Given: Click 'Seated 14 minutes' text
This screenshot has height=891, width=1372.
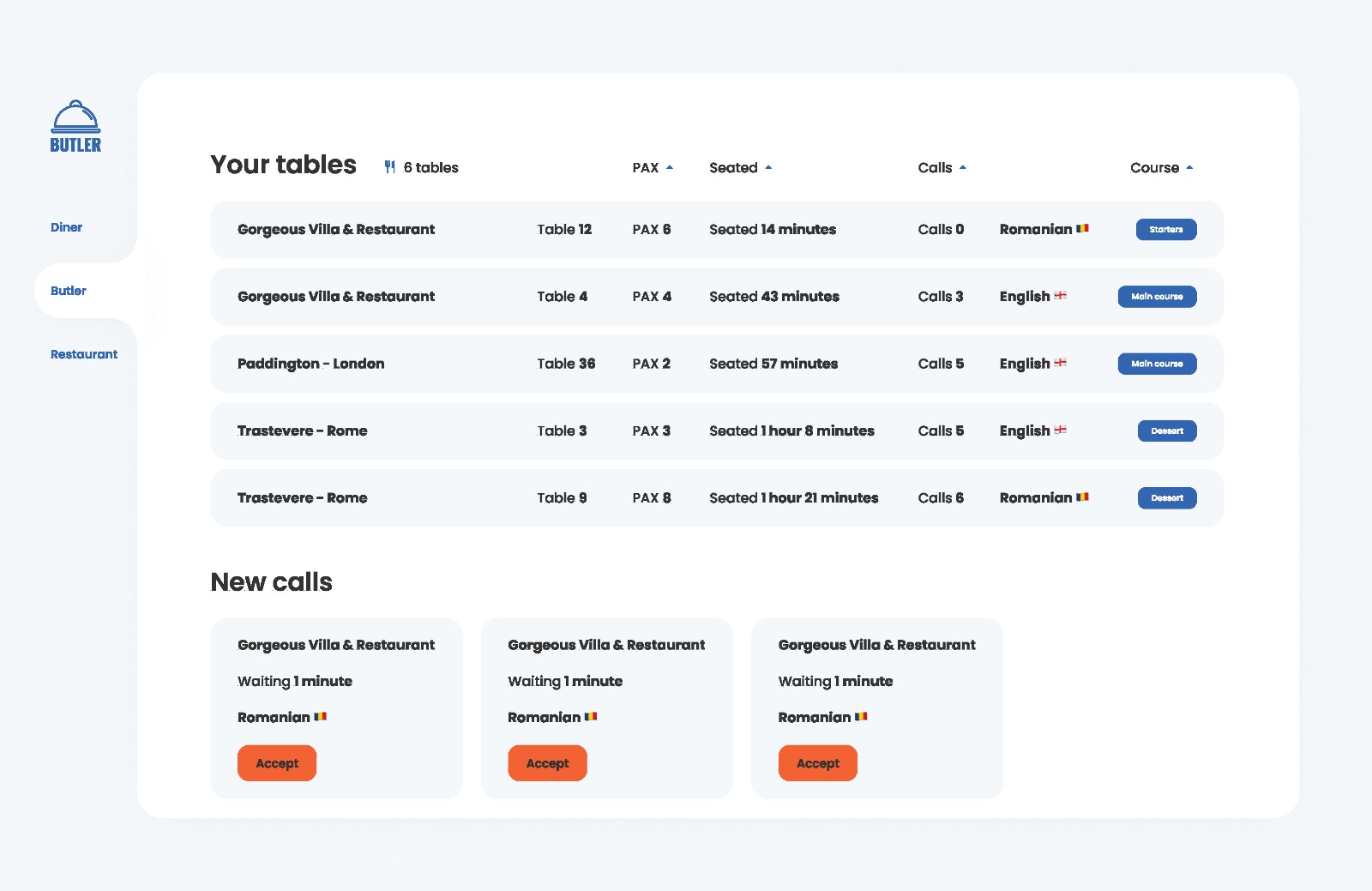Looking at the screenshot, I should [773, 229].
